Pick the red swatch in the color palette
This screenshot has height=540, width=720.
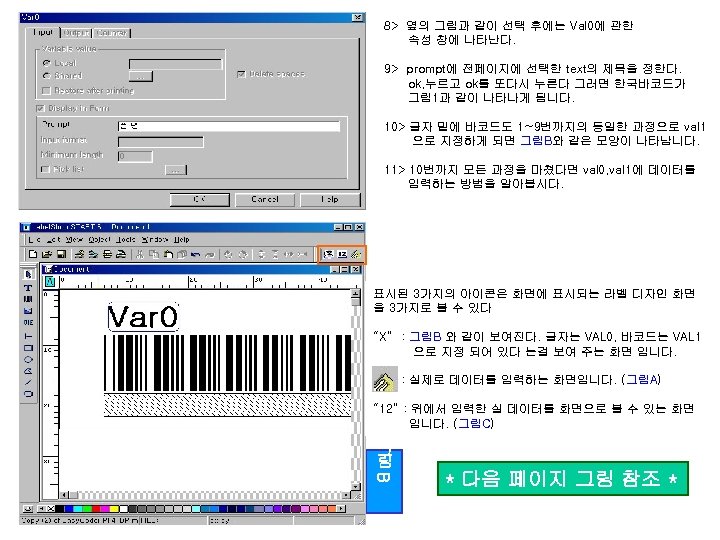96,509
